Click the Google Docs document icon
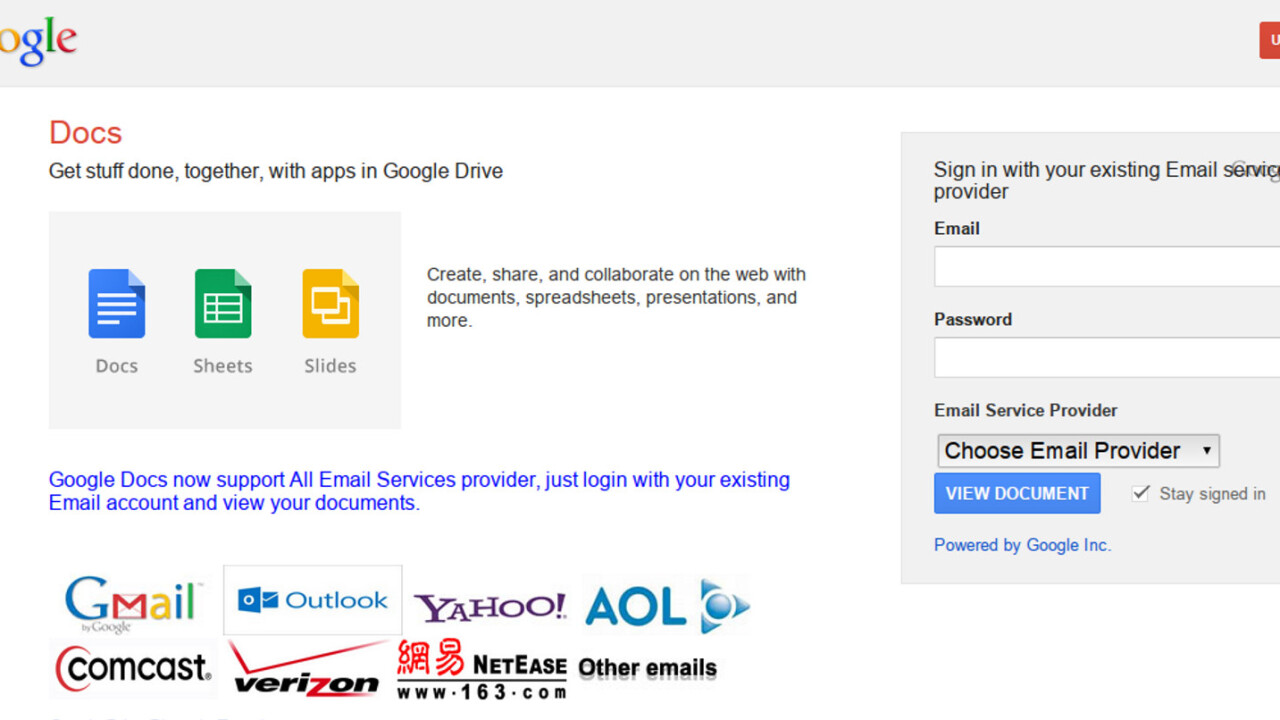 click(116, 304)
